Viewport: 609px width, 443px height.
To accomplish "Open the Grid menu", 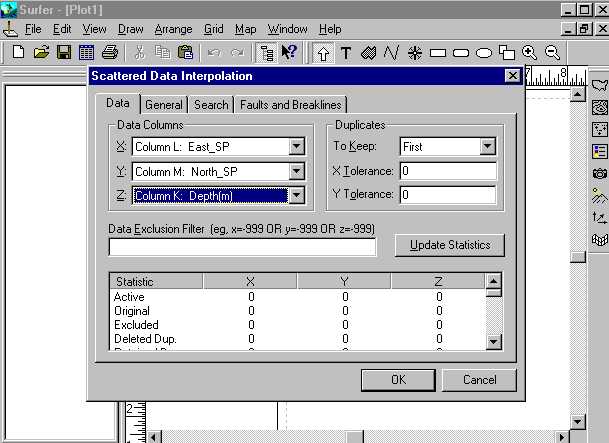I will click(x=214, y=29).
